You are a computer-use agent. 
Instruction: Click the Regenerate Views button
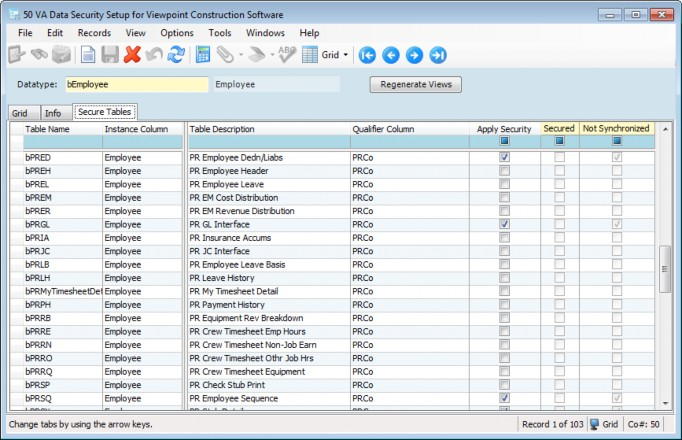pos(416,84)
